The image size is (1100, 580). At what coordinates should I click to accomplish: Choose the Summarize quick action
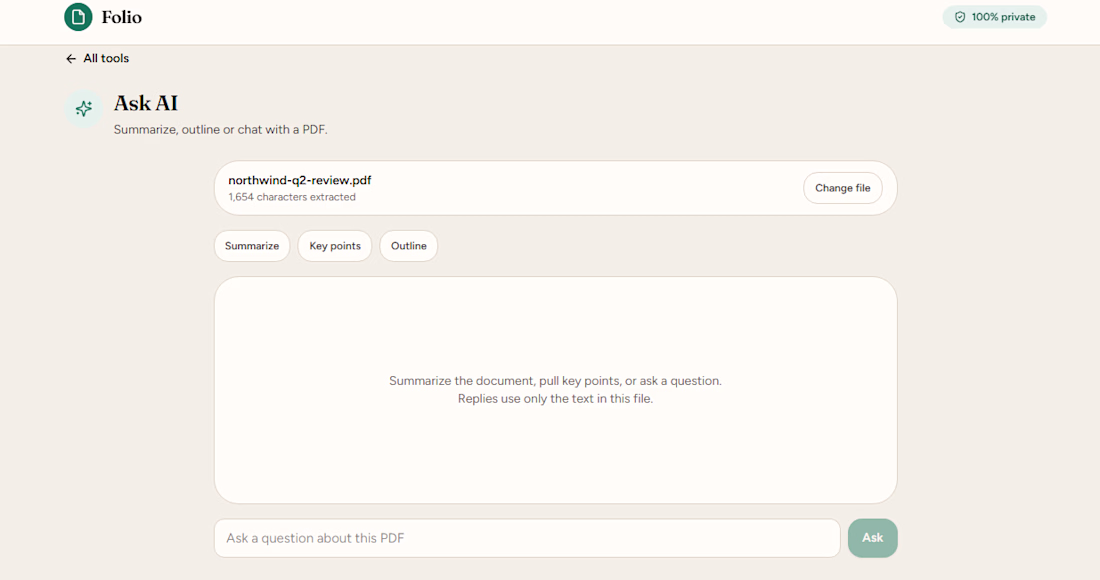(252, 246)
